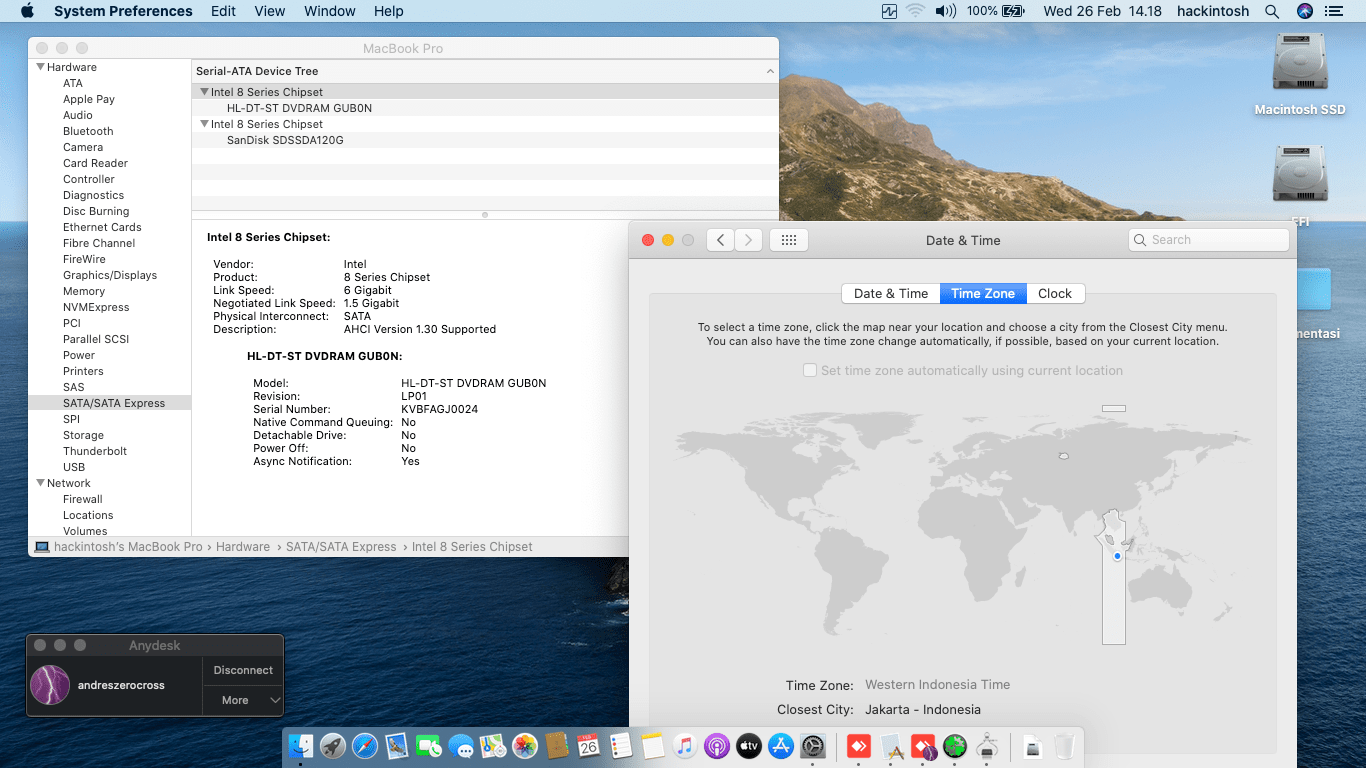
Task: Collapse the Hardware section in the sidebar
Action: point(41,67)
